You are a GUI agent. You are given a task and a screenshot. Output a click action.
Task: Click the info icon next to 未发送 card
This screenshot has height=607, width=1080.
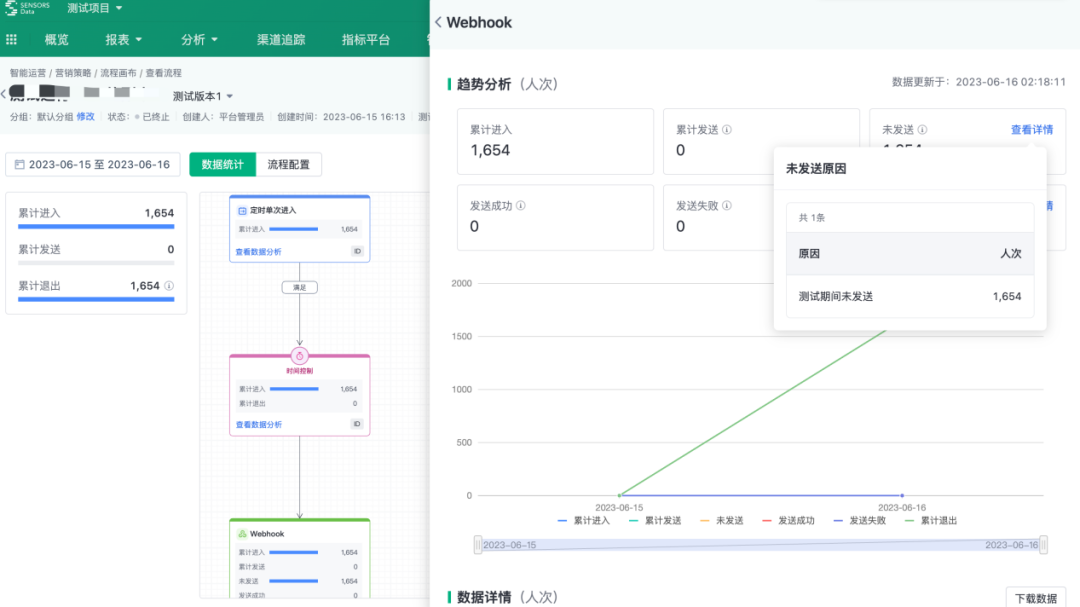[x=922, y=130]
